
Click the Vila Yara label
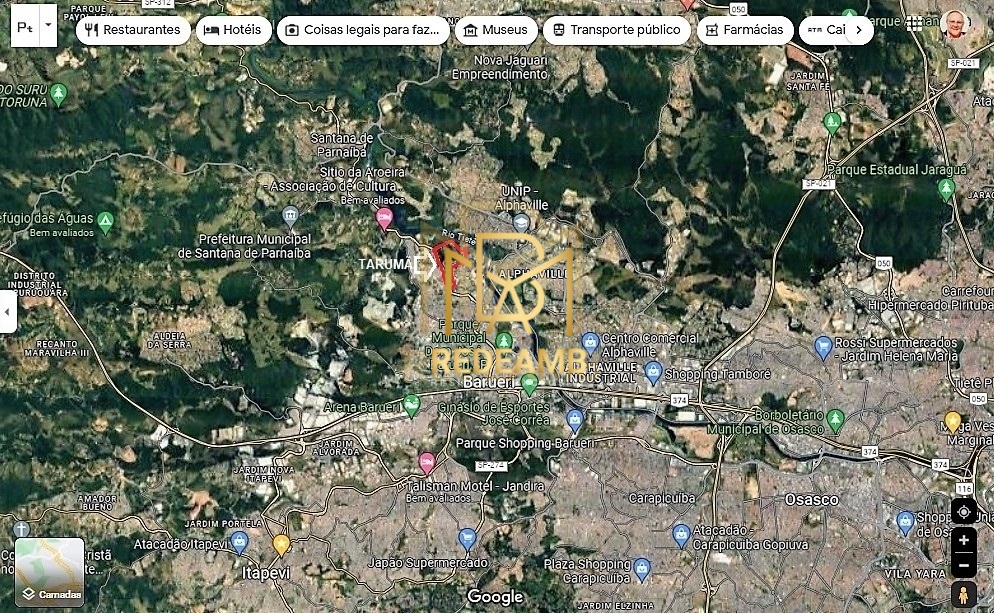point(915,574)
